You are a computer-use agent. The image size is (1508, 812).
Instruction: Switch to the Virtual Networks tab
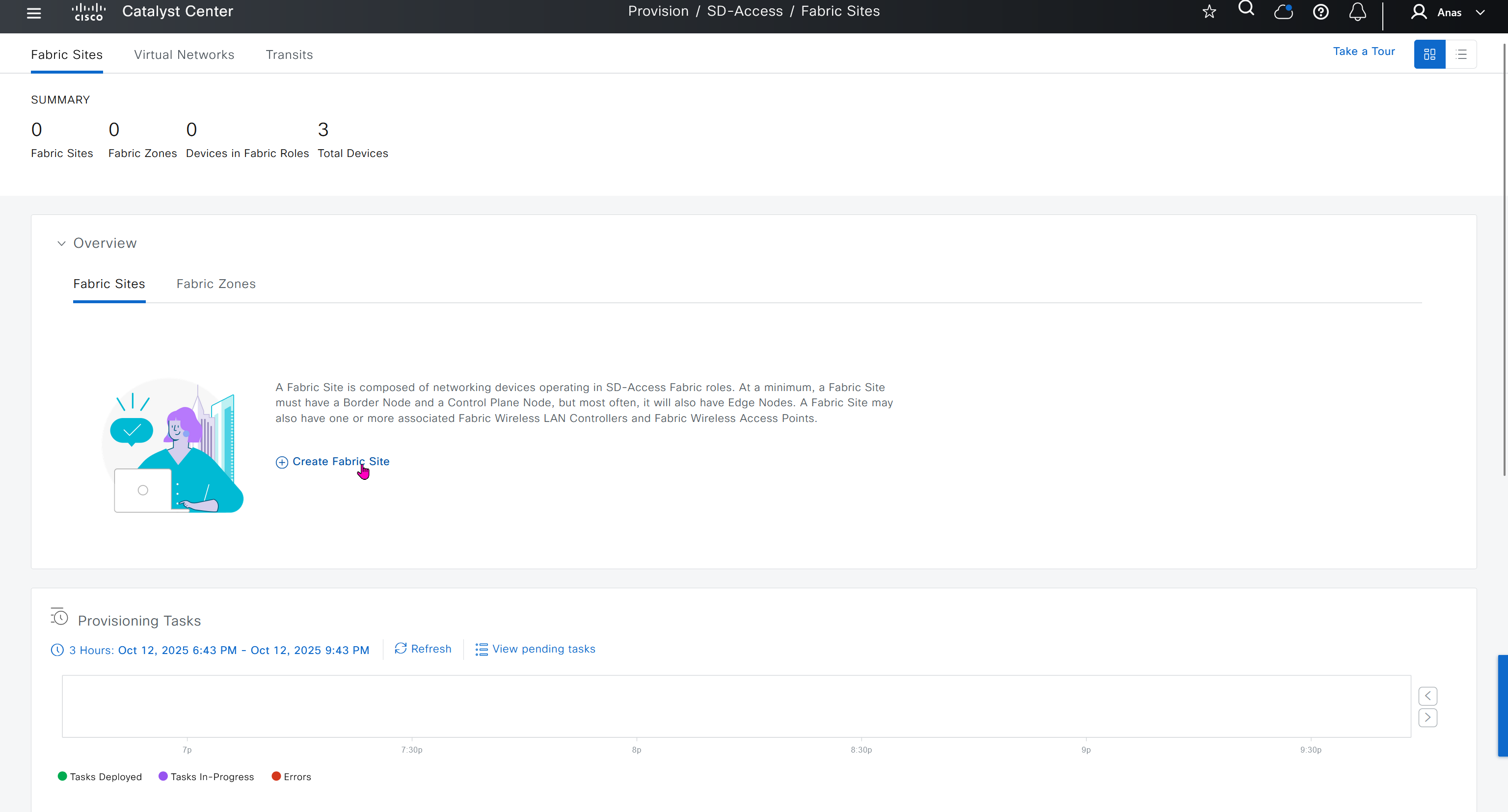click(184, 54)
